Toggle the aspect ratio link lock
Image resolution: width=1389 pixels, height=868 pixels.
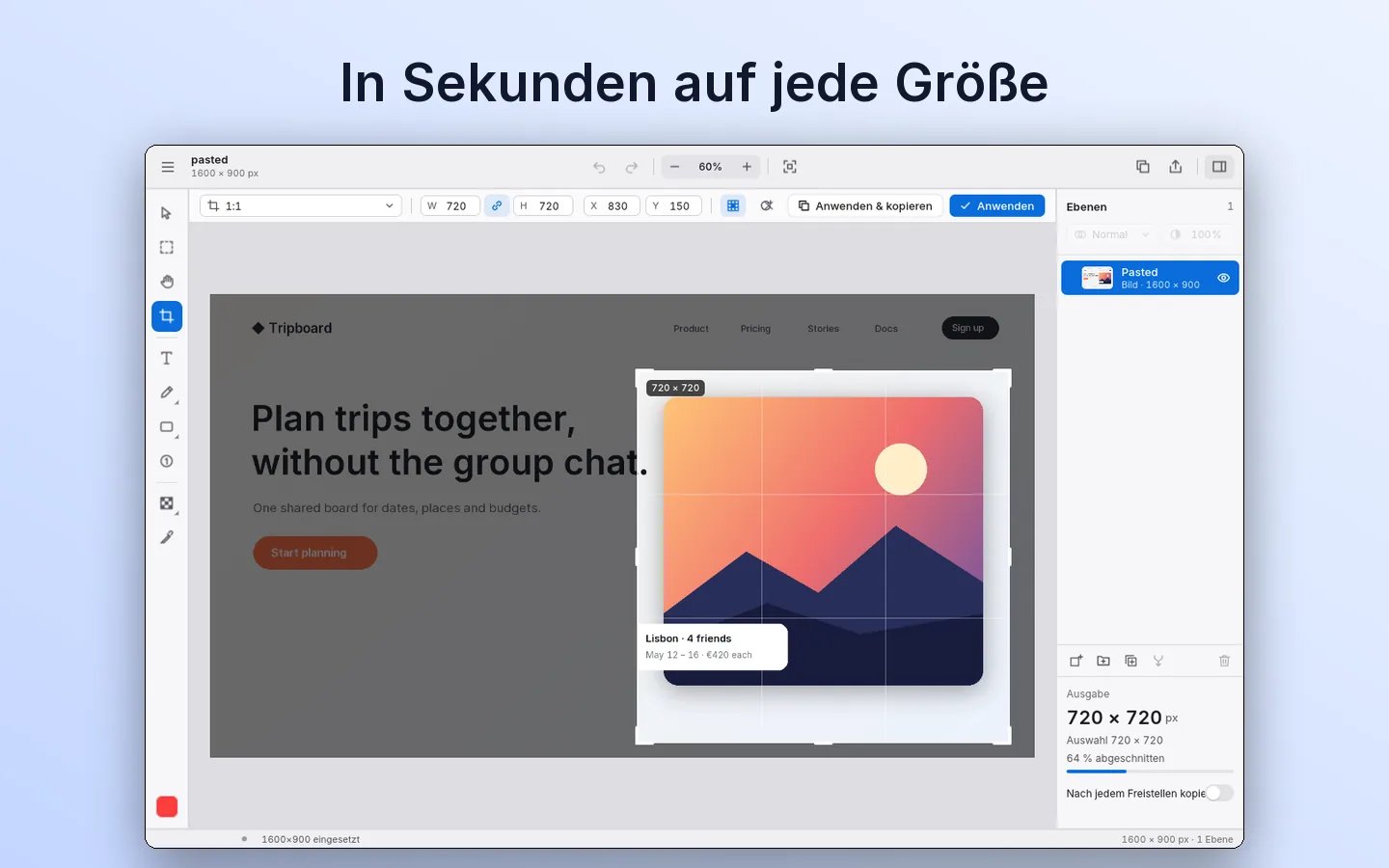(x=497, y=205)
